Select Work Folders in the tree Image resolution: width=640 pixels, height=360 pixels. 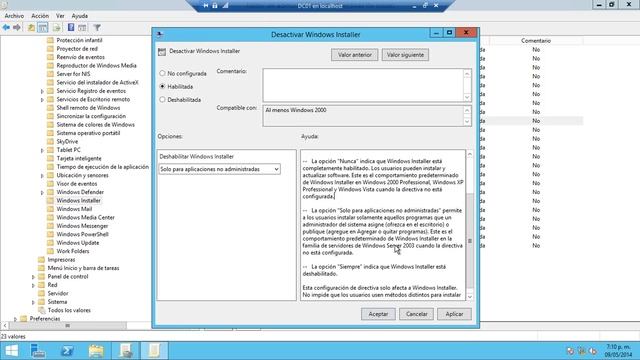click(73, 251)
